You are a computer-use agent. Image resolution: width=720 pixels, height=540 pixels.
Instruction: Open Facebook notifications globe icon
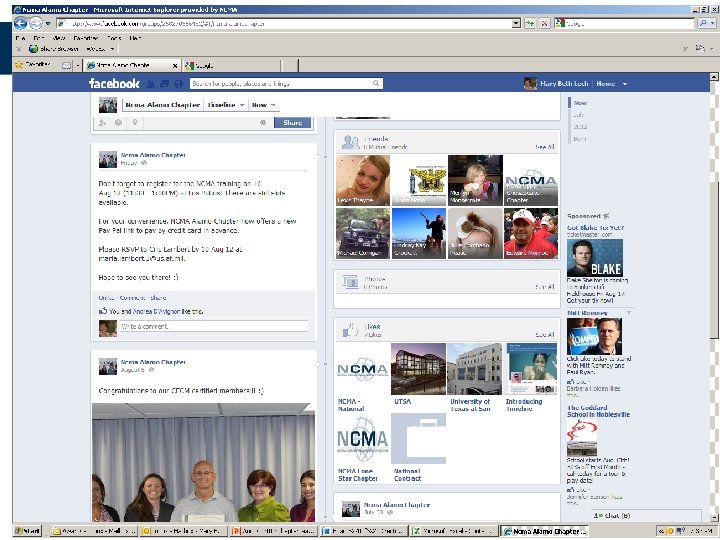[x=179, y=84]
